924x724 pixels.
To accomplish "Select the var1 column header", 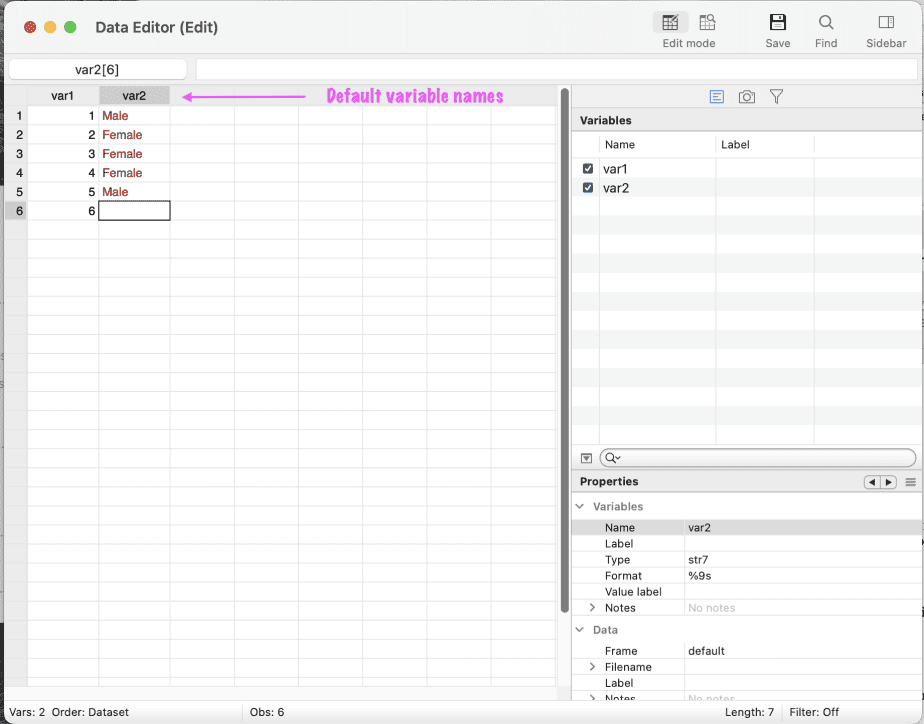I will (63, 96).
